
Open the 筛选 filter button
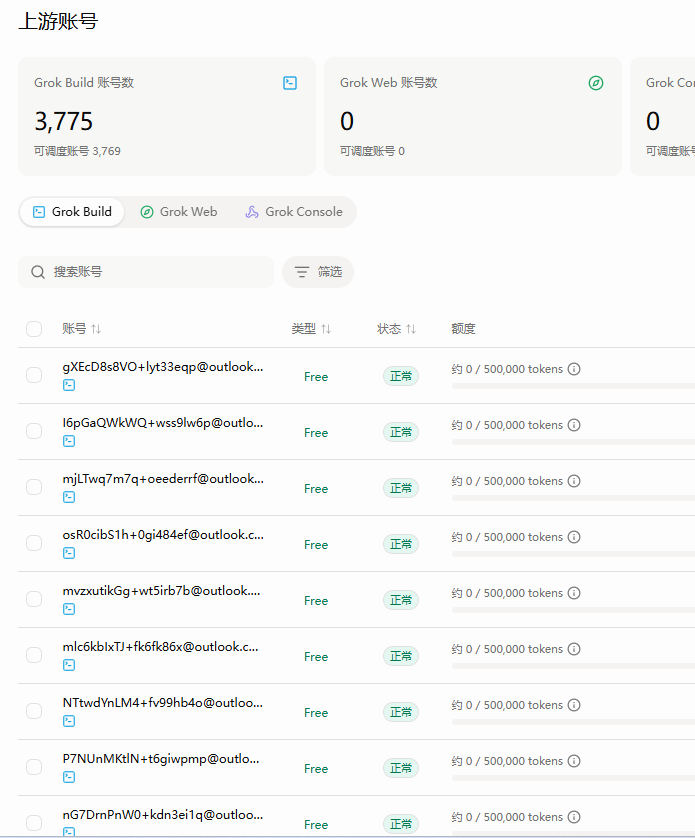[x=318, y=272]
